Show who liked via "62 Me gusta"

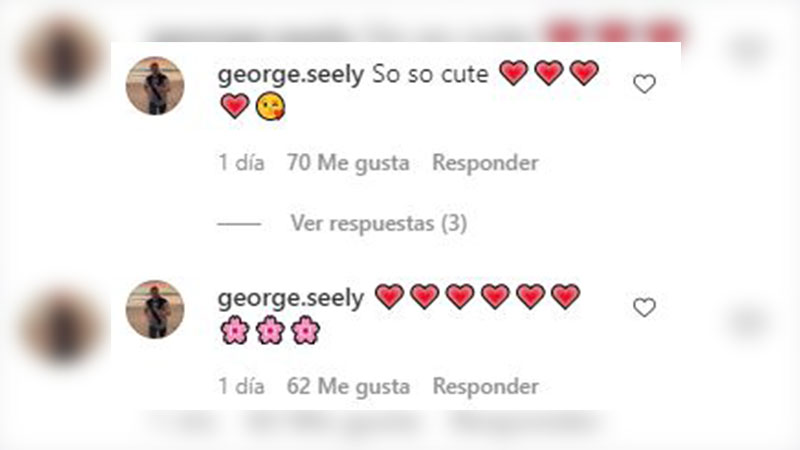pos(348,387)
